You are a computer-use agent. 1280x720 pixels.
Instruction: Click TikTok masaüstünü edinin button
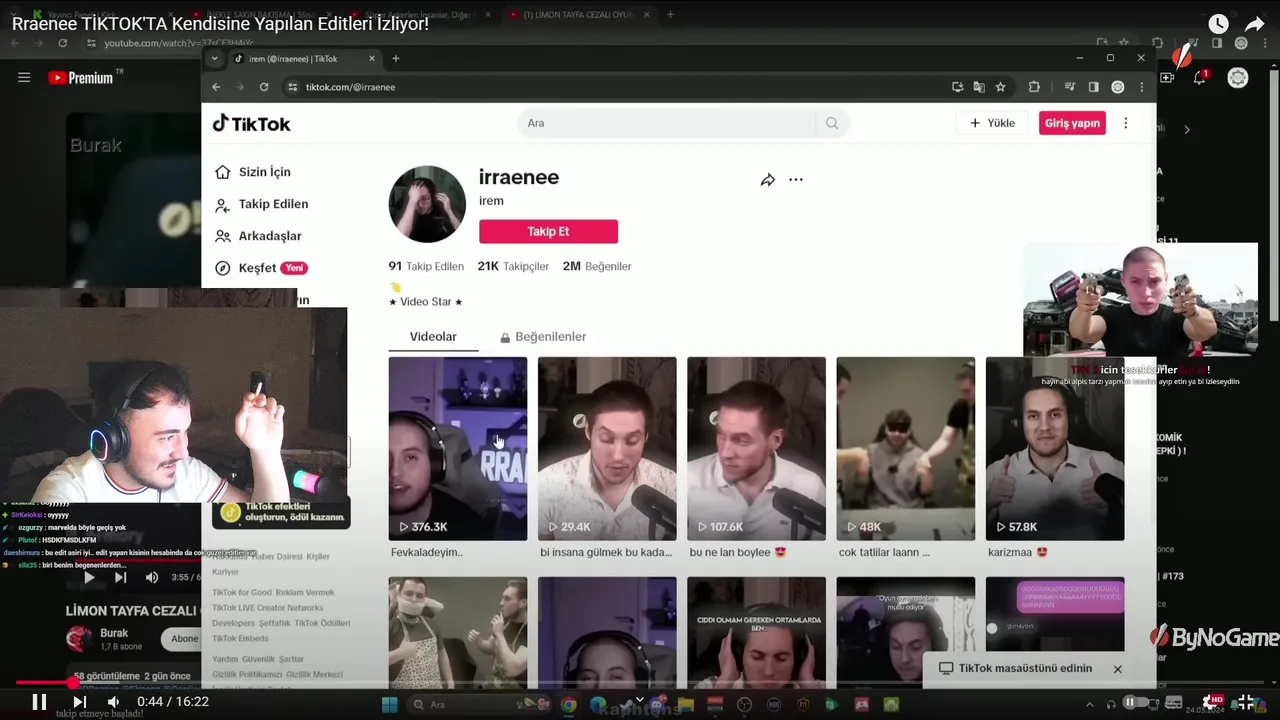(1015, 668)
